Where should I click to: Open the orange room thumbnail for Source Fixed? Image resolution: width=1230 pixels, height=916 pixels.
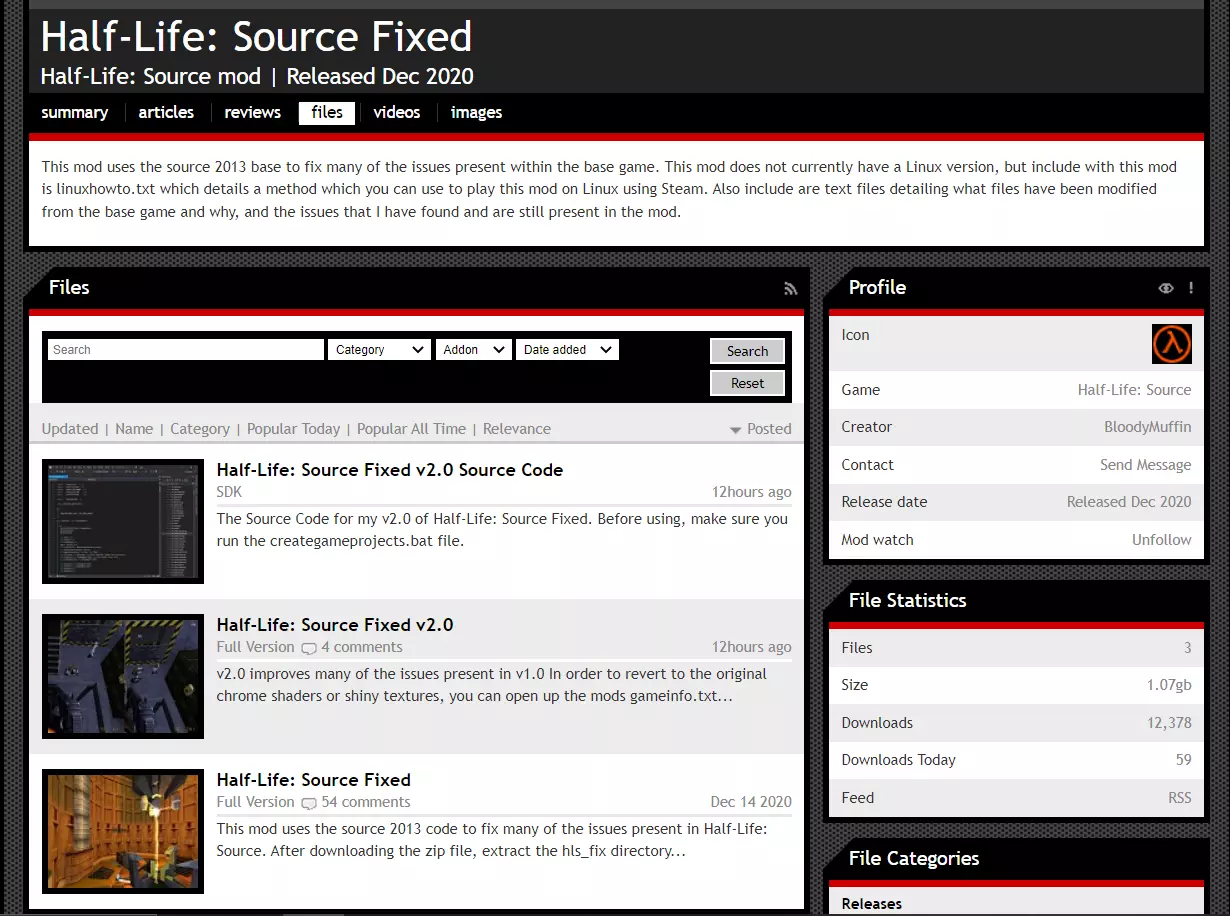[123, 831]
